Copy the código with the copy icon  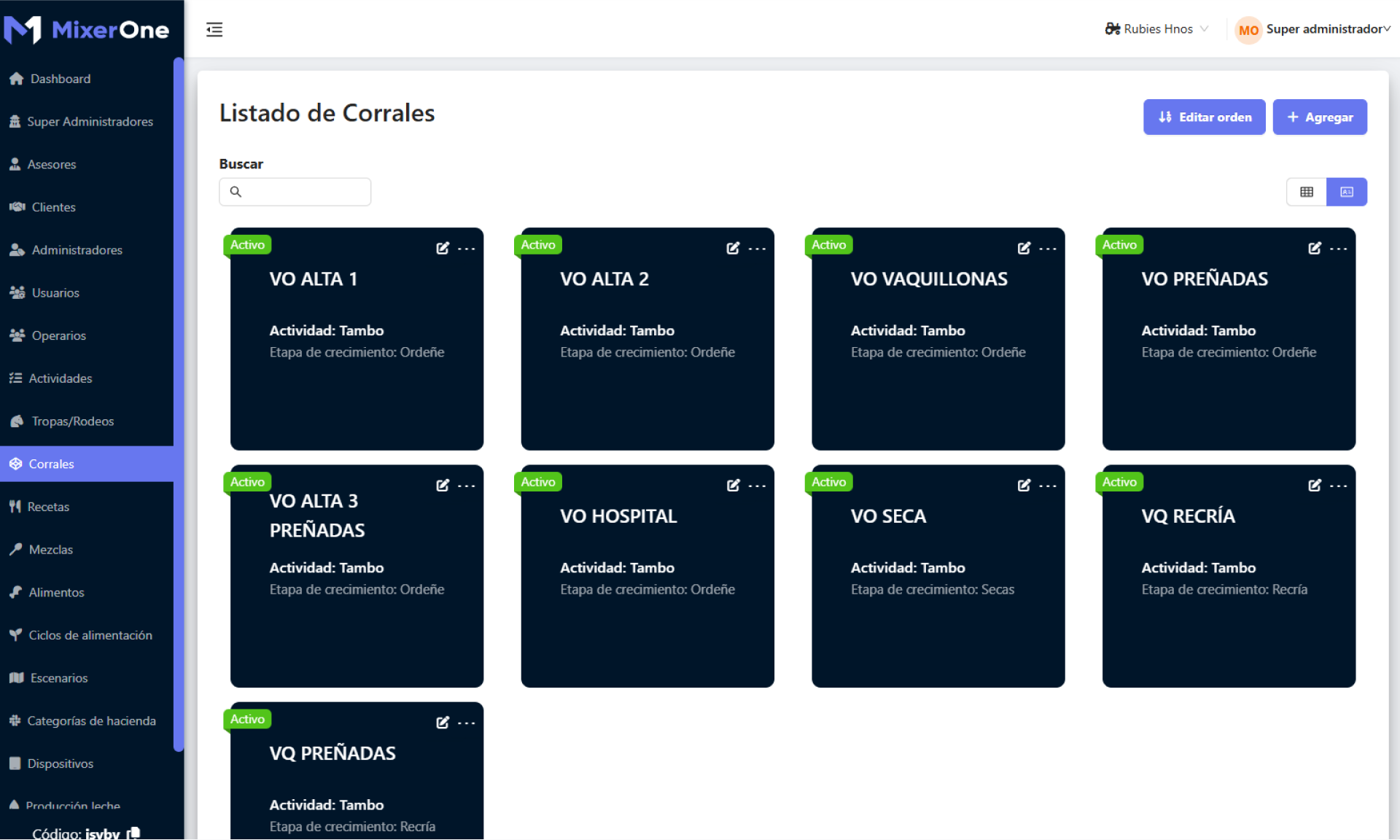133,833
